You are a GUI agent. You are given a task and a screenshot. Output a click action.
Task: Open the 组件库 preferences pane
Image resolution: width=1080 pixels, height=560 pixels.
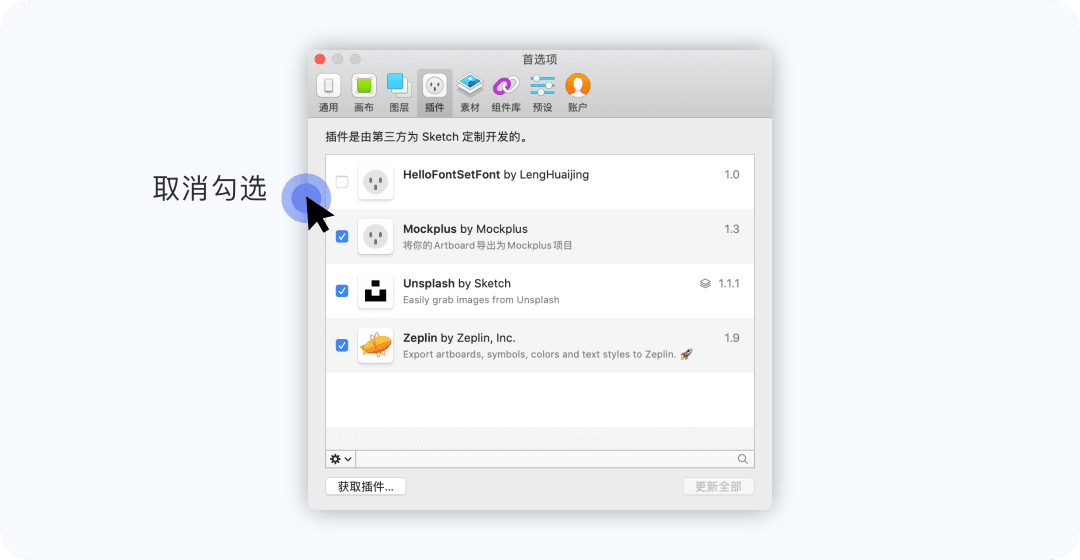click(x=506, y=92)
